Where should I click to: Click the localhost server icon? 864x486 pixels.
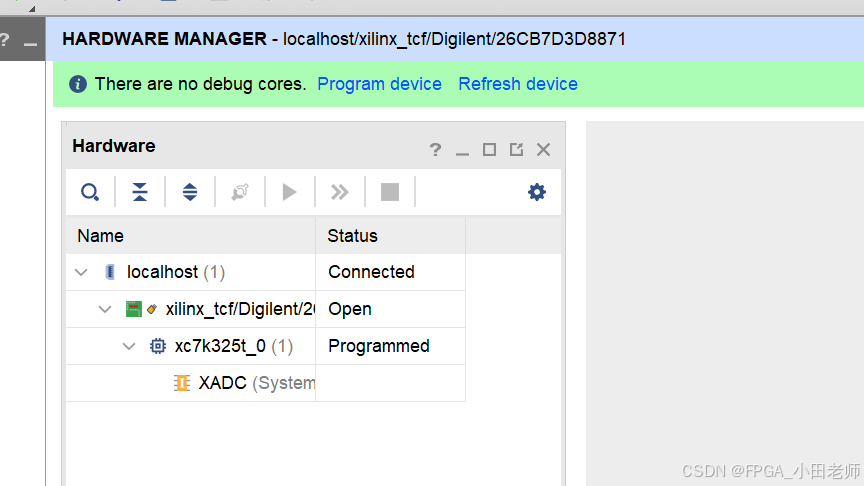(110, 272)
